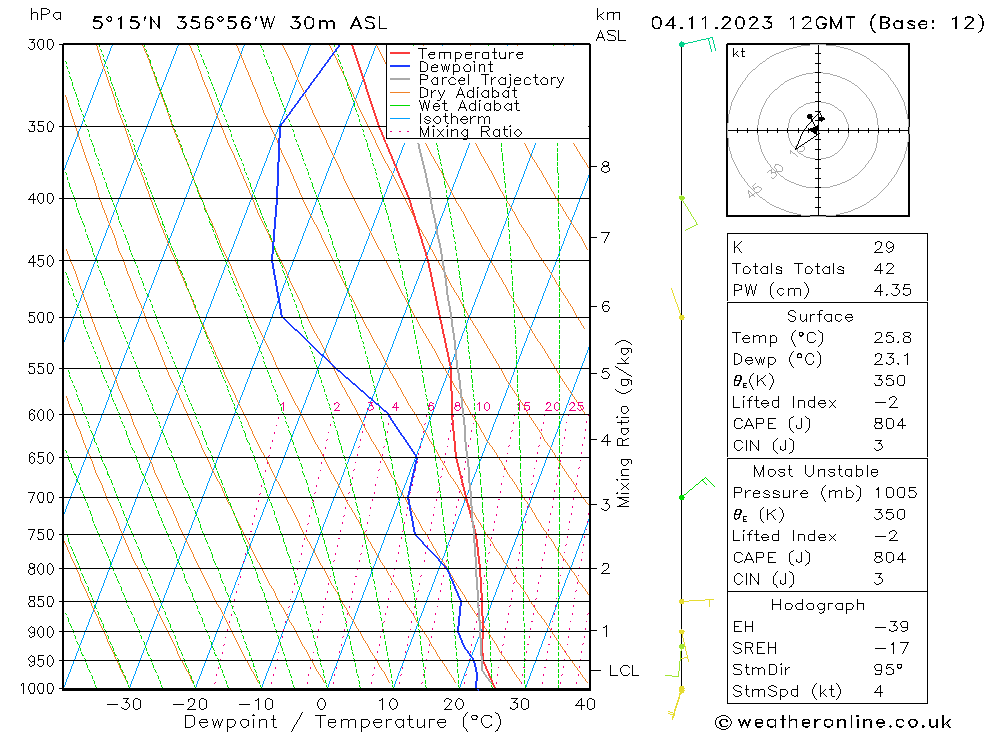The image size is (1000, 733).
Task: Click the Surface section heading
Action: [820, 316]
